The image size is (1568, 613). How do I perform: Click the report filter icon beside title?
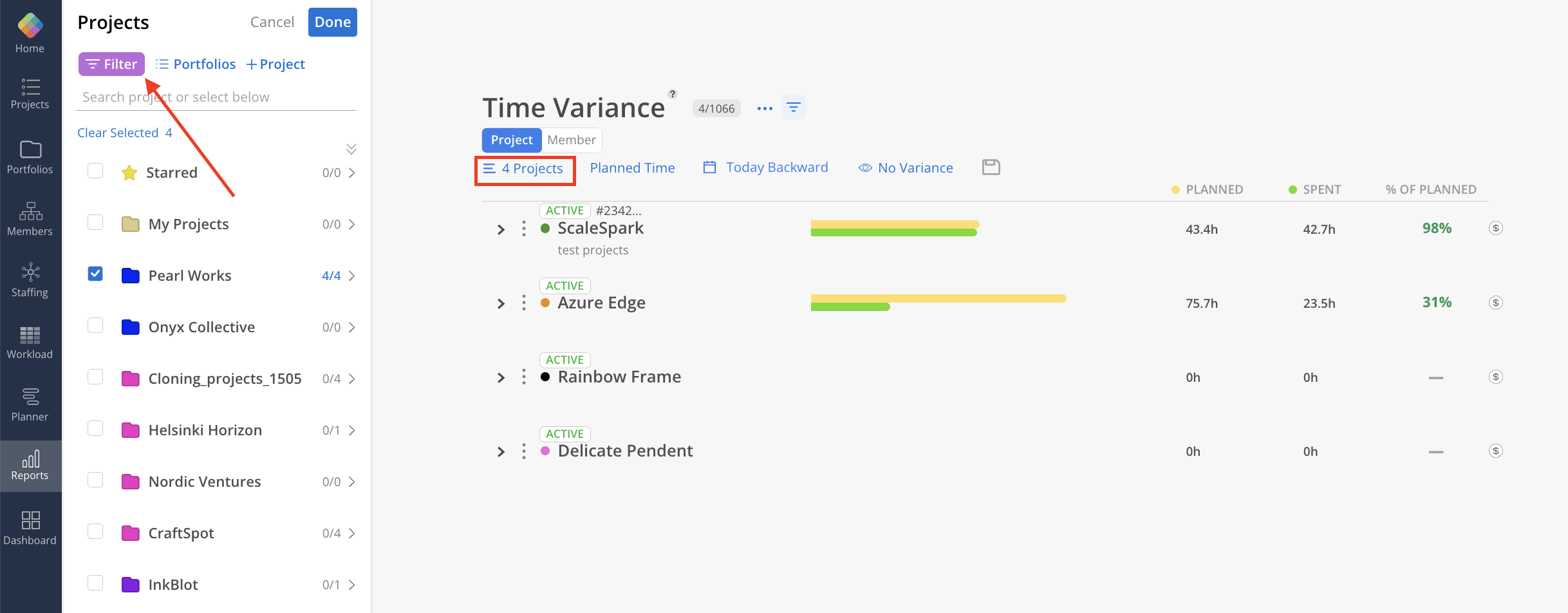[793, 108]
